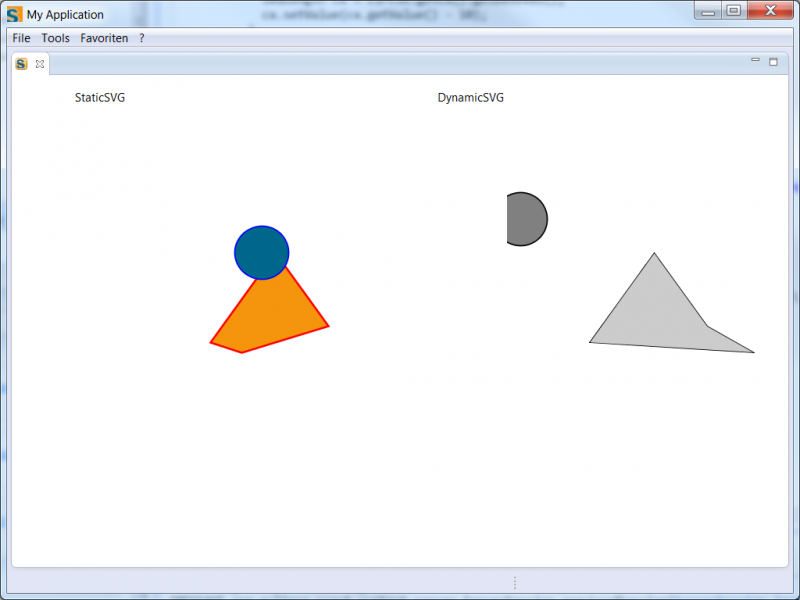Click the StaticSVG heading

(x=101, y=97)
